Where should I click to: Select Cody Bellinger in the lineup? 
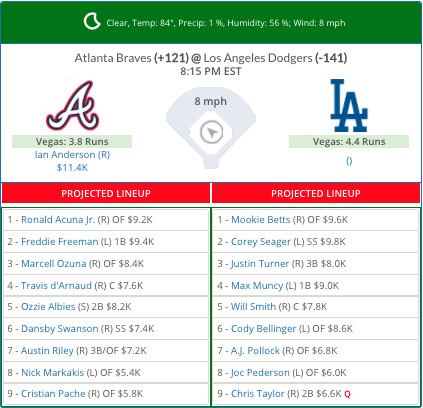point(263,329)
